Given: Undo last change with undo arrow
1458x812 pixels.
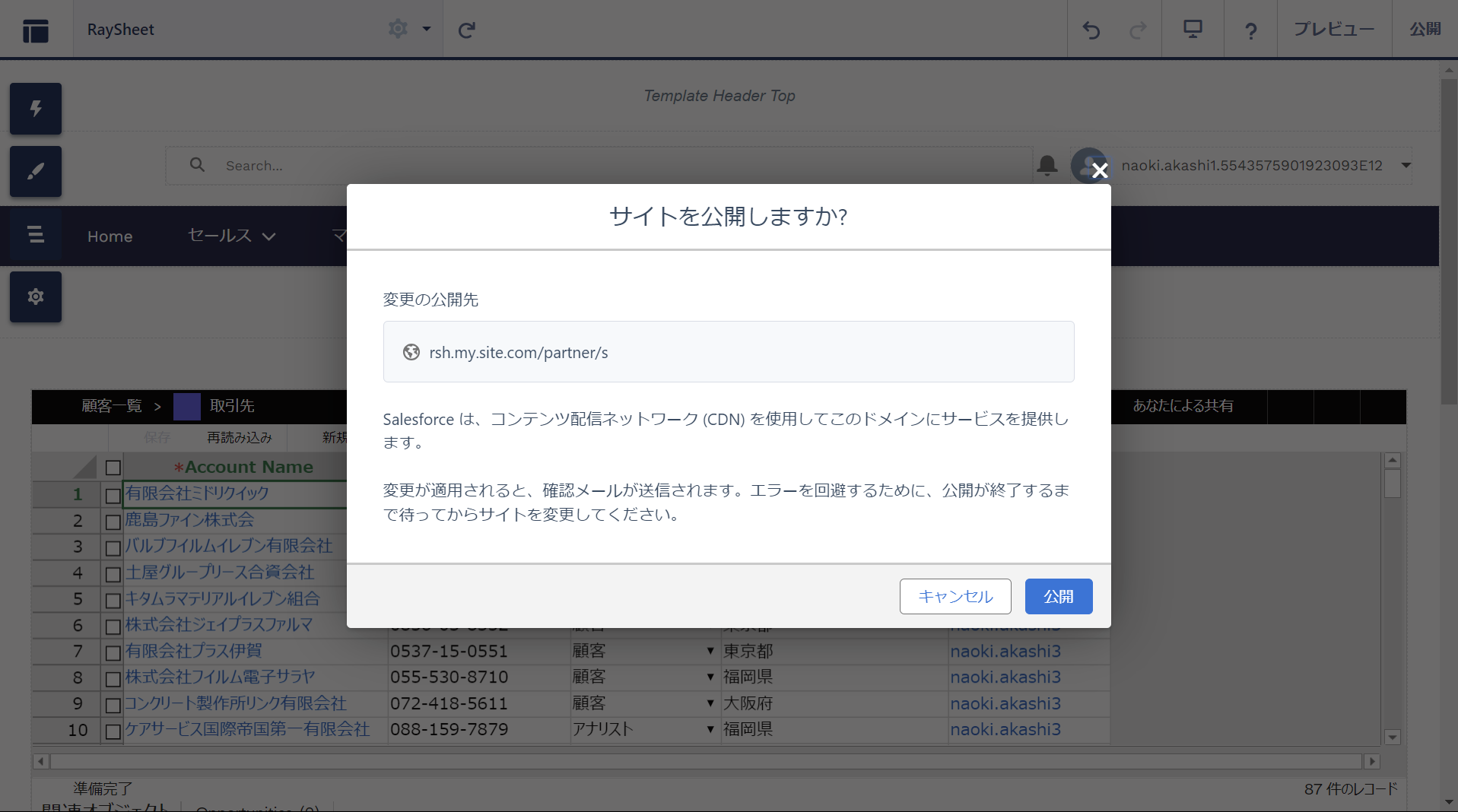Looking at the screenshot, I should [1091, 30].
